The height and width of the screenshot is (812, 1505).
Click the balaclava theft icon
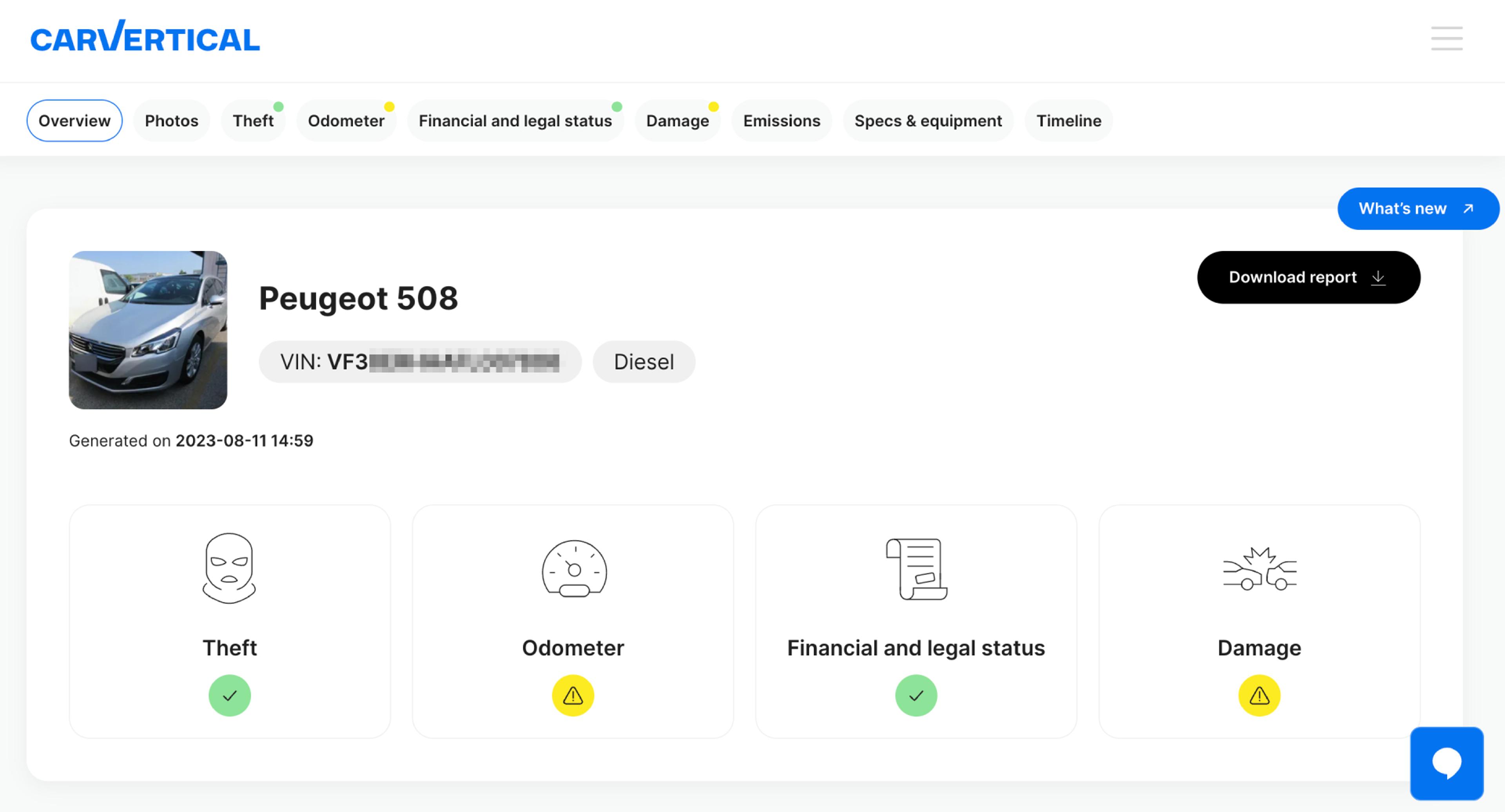pos(229,568)
